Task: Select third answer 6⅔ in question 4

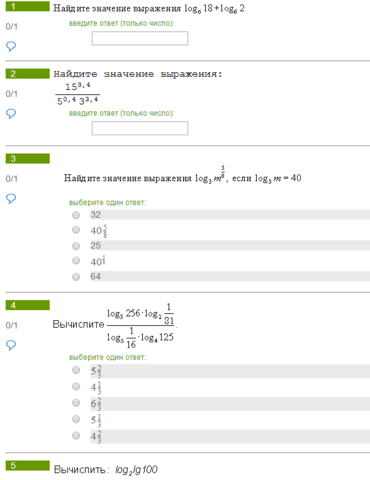Action: click(x=76, y=403)
